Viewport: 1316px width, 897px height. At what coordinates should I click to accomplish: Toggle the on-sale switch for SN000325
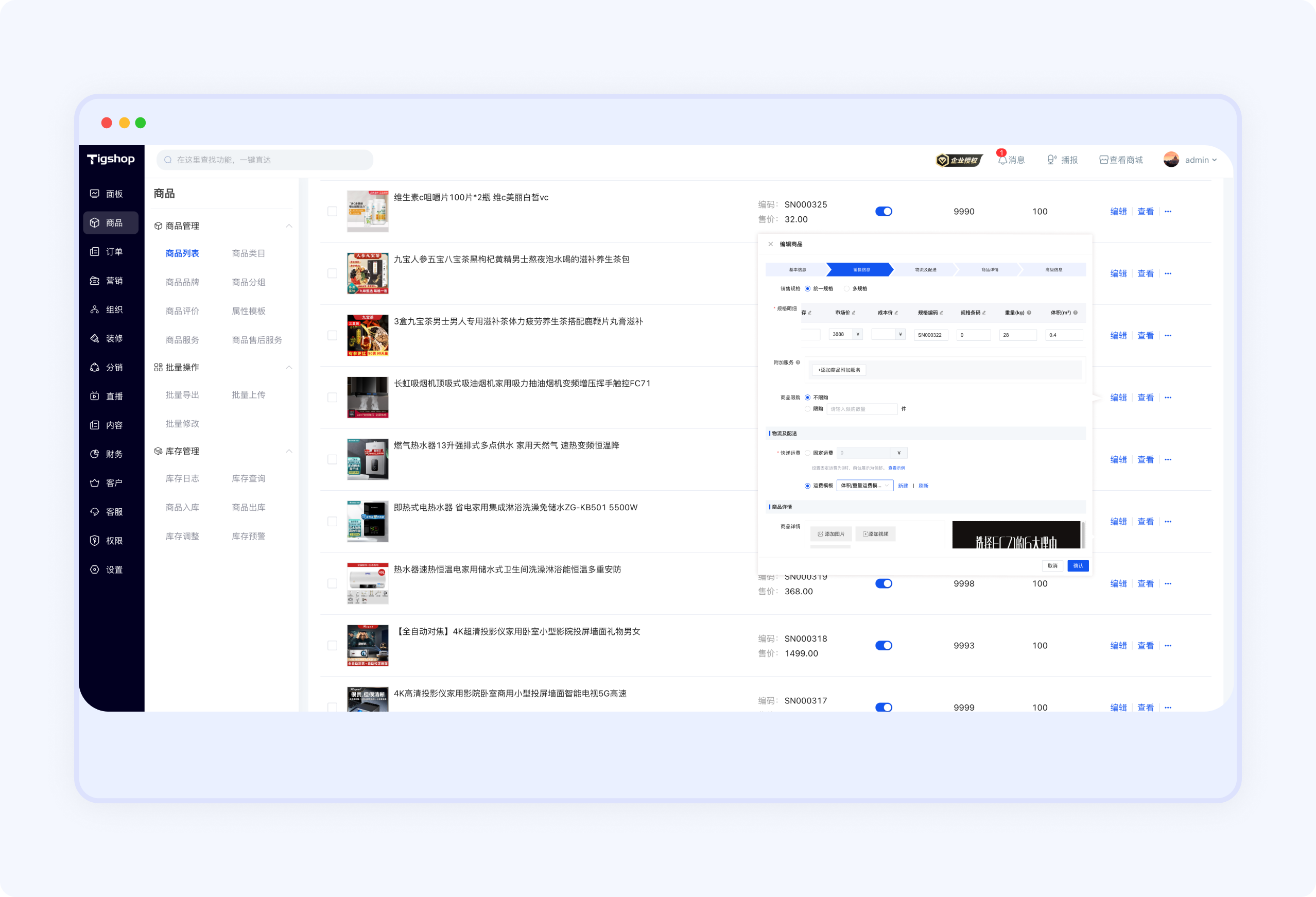[884, 211]
